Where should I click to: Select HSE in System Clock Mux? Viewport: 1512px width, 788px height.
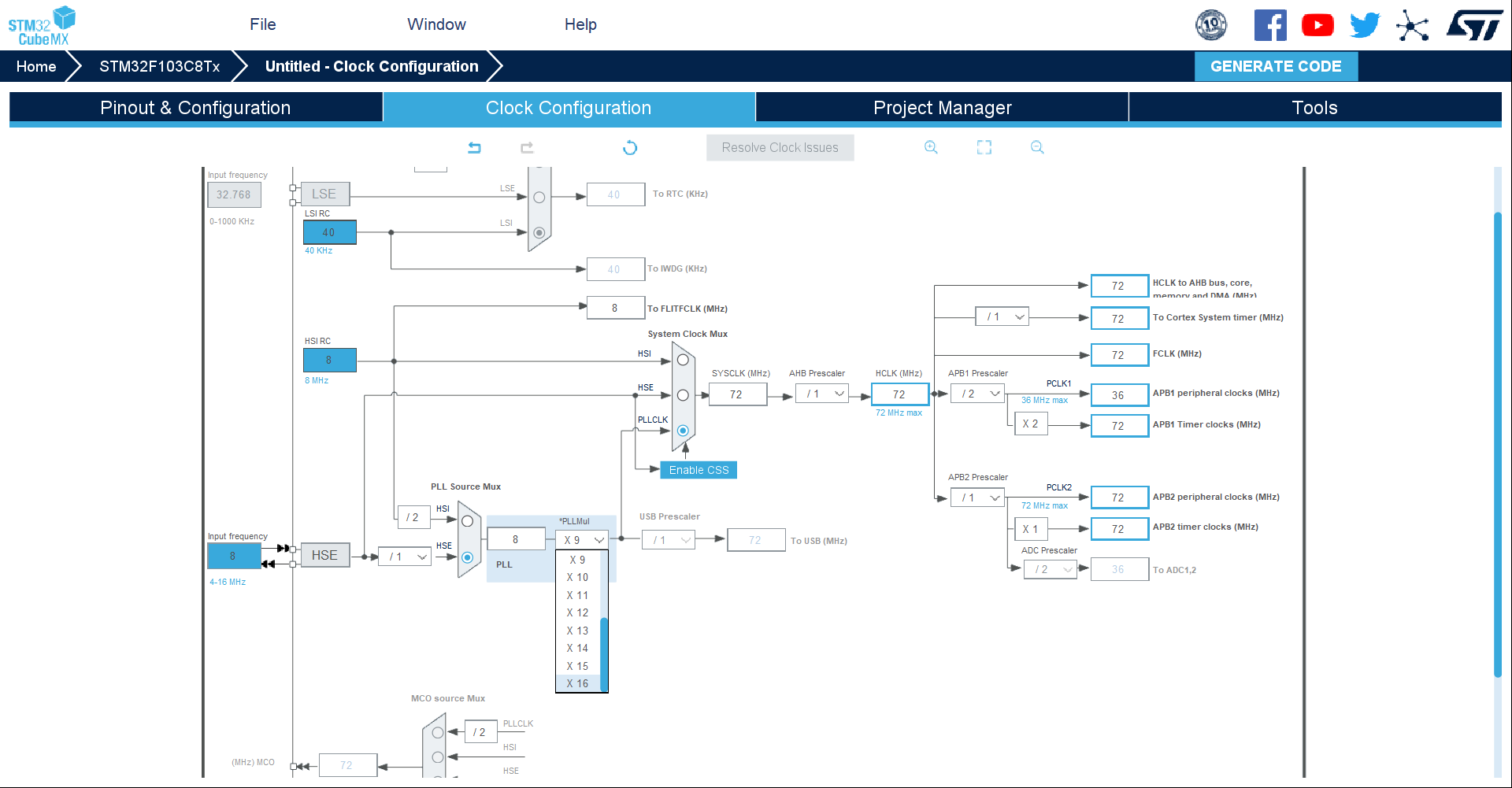pos(683,395)
